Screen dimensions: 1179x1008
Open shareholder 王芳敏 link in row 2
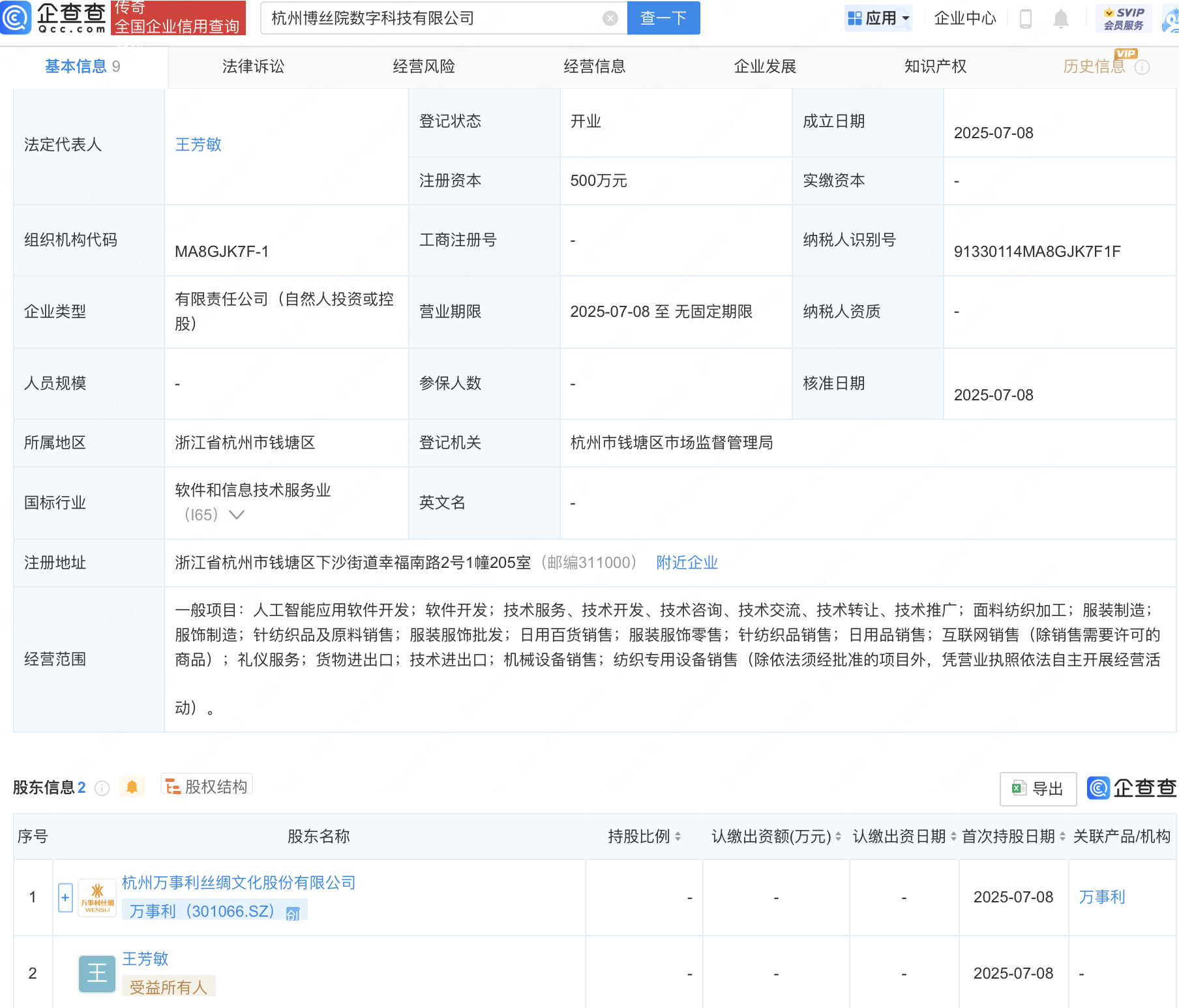coord(145,959)
